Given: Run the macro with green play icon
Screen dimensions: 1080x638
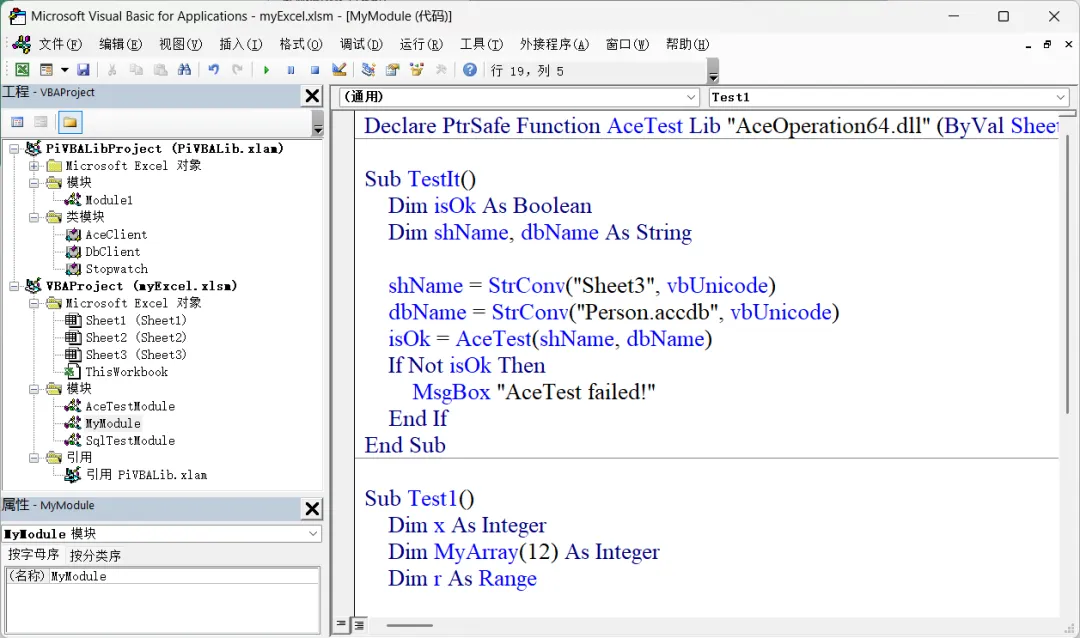Looking at the screenshot, I should tap(266, 70).
